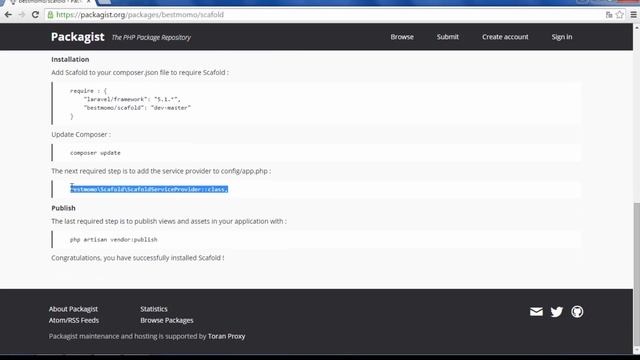Follow the Toran Proxy link

[227, 336]
